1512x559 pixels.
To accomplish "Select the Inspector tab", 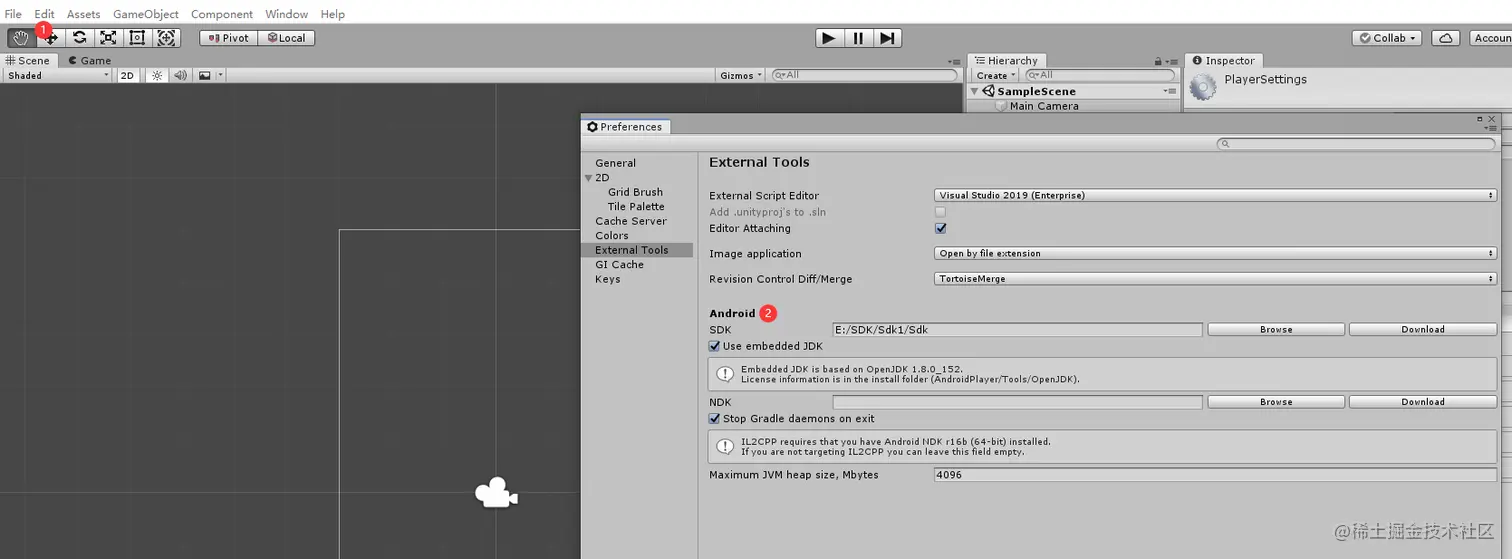I will [1224, 60].
